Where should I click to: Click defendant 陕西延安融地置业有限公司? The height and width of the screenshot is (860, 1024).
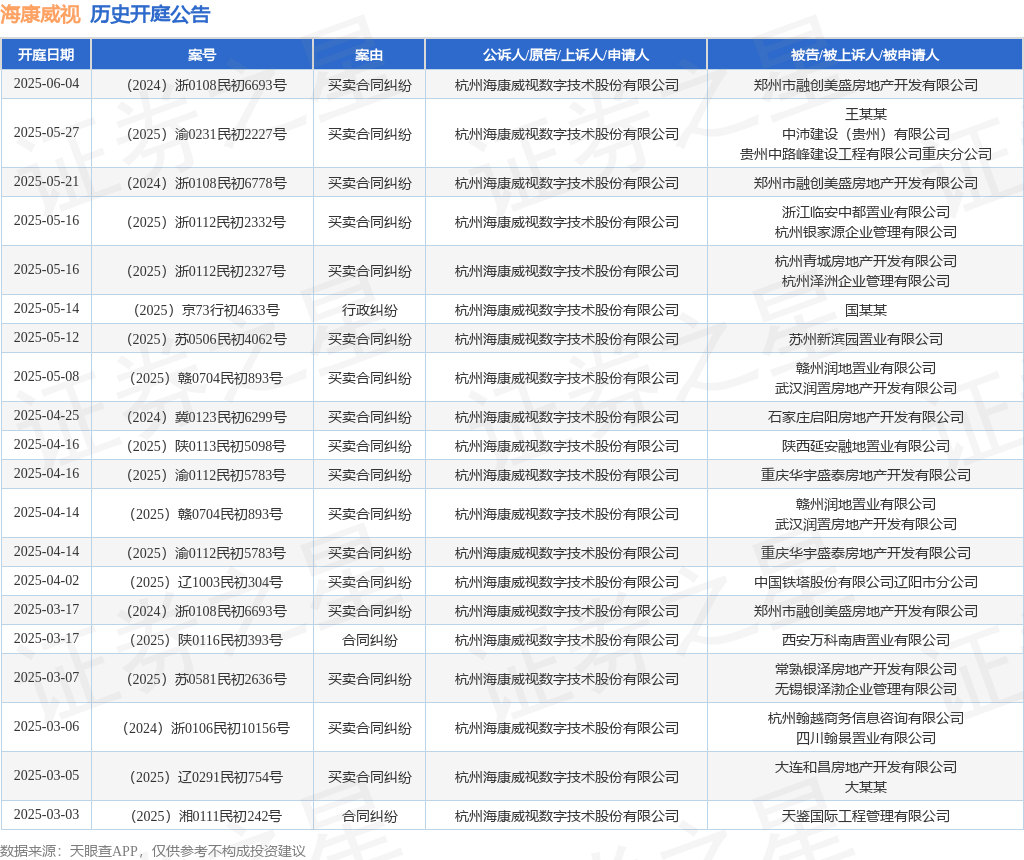point(865,446)
